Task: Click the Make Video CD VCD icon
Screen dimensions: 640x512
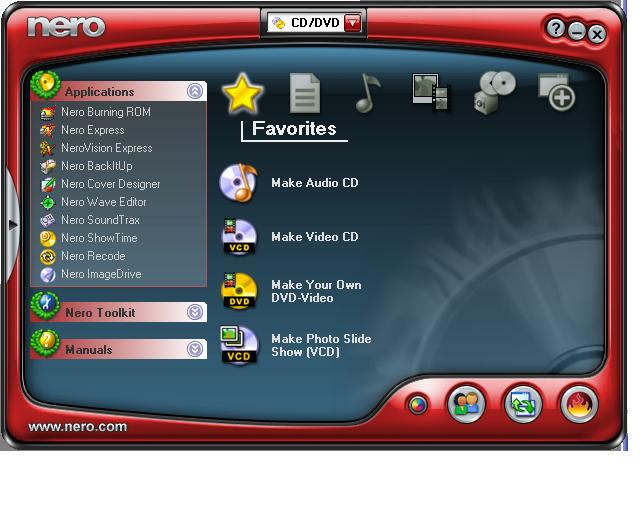Action: (239, 237)
